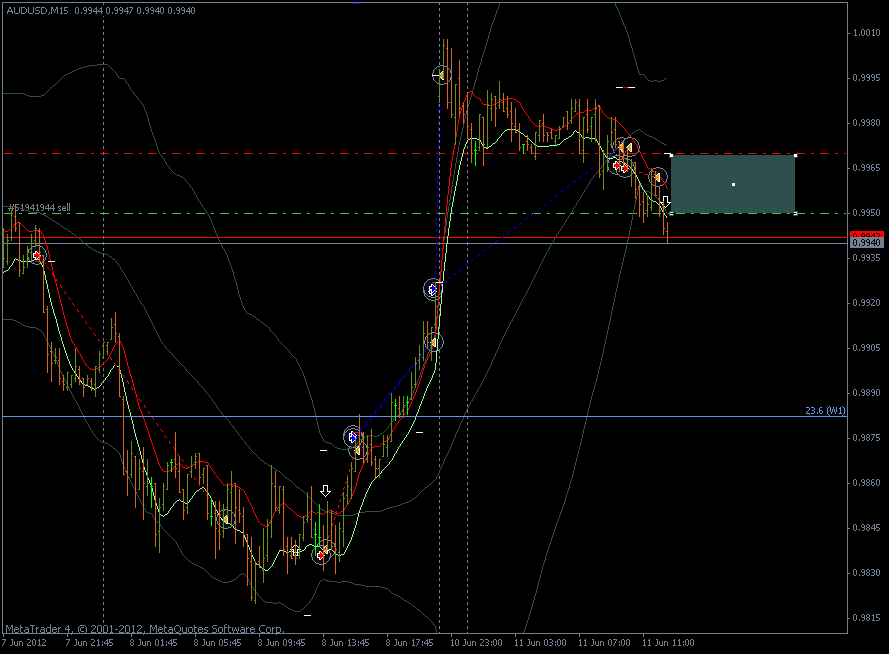This screenshot has height=654, width=889.
Task: Click the red sell arrow near the 0.9835 level
Action: [x=321, y=555]
